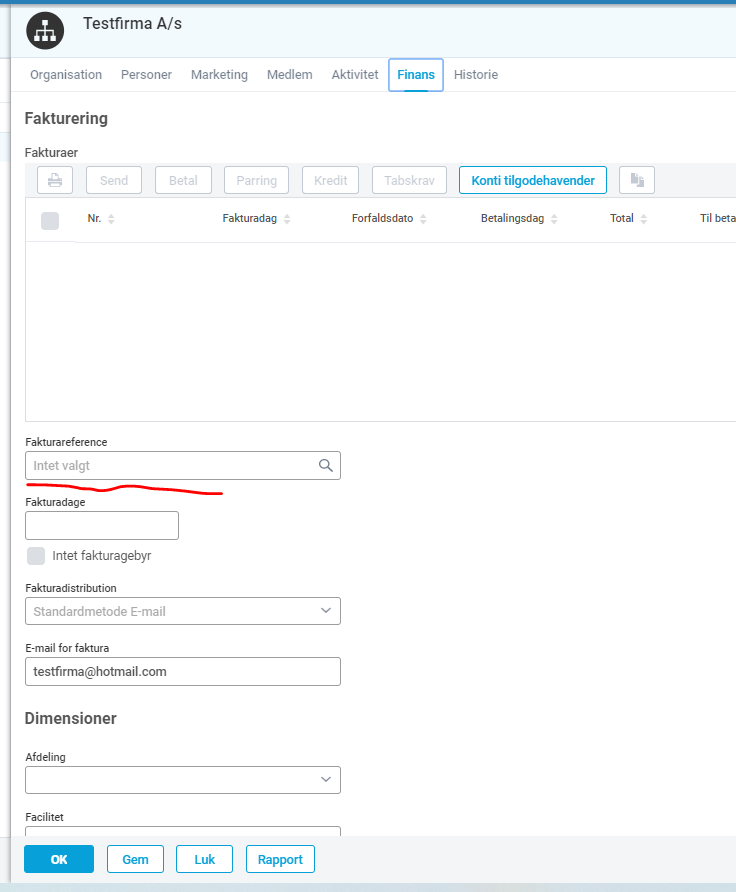Click the print invoice icon button
736x892 pixels.
[55, 180]
